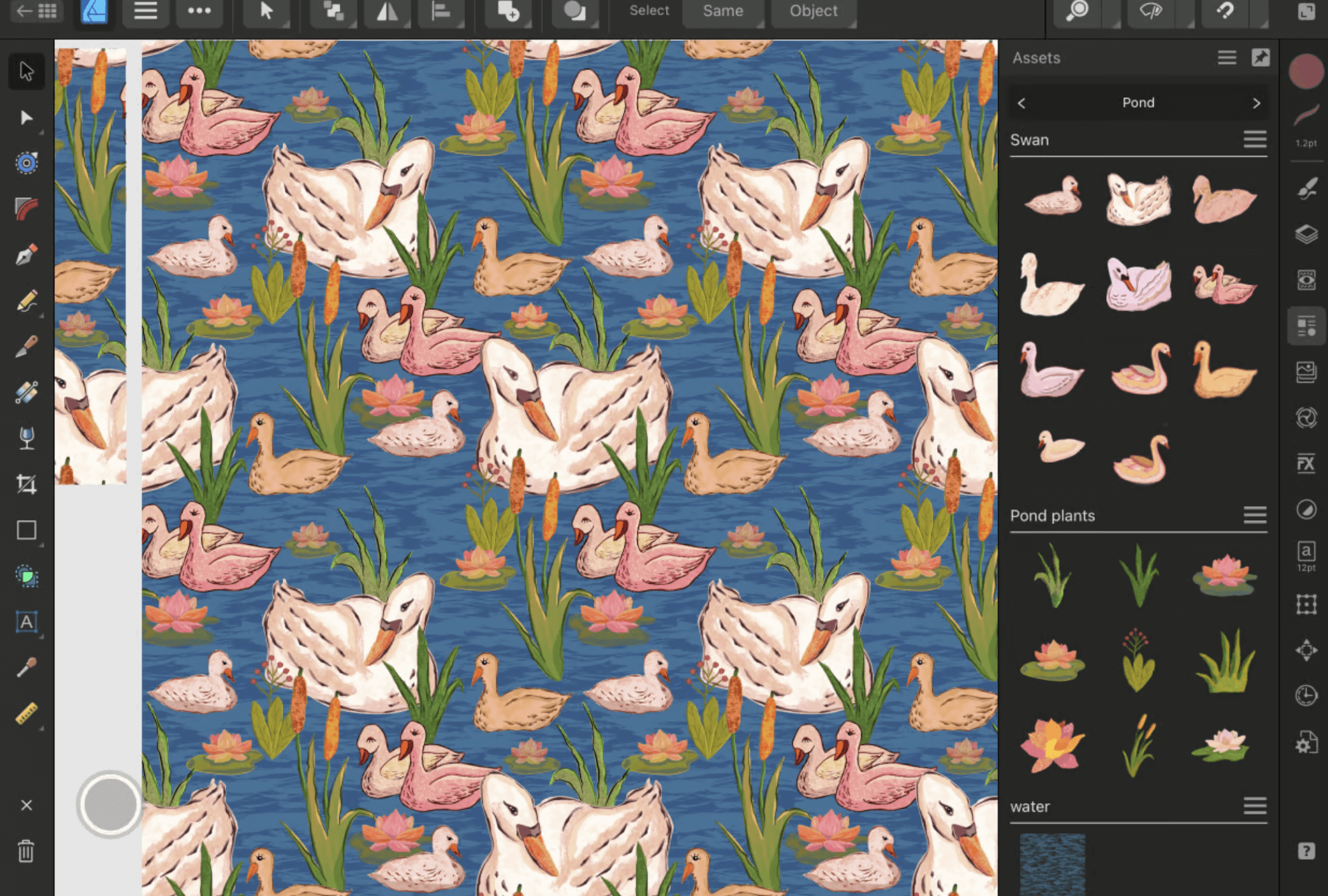Pin the Assets panel

click(x=1261, y=57)
